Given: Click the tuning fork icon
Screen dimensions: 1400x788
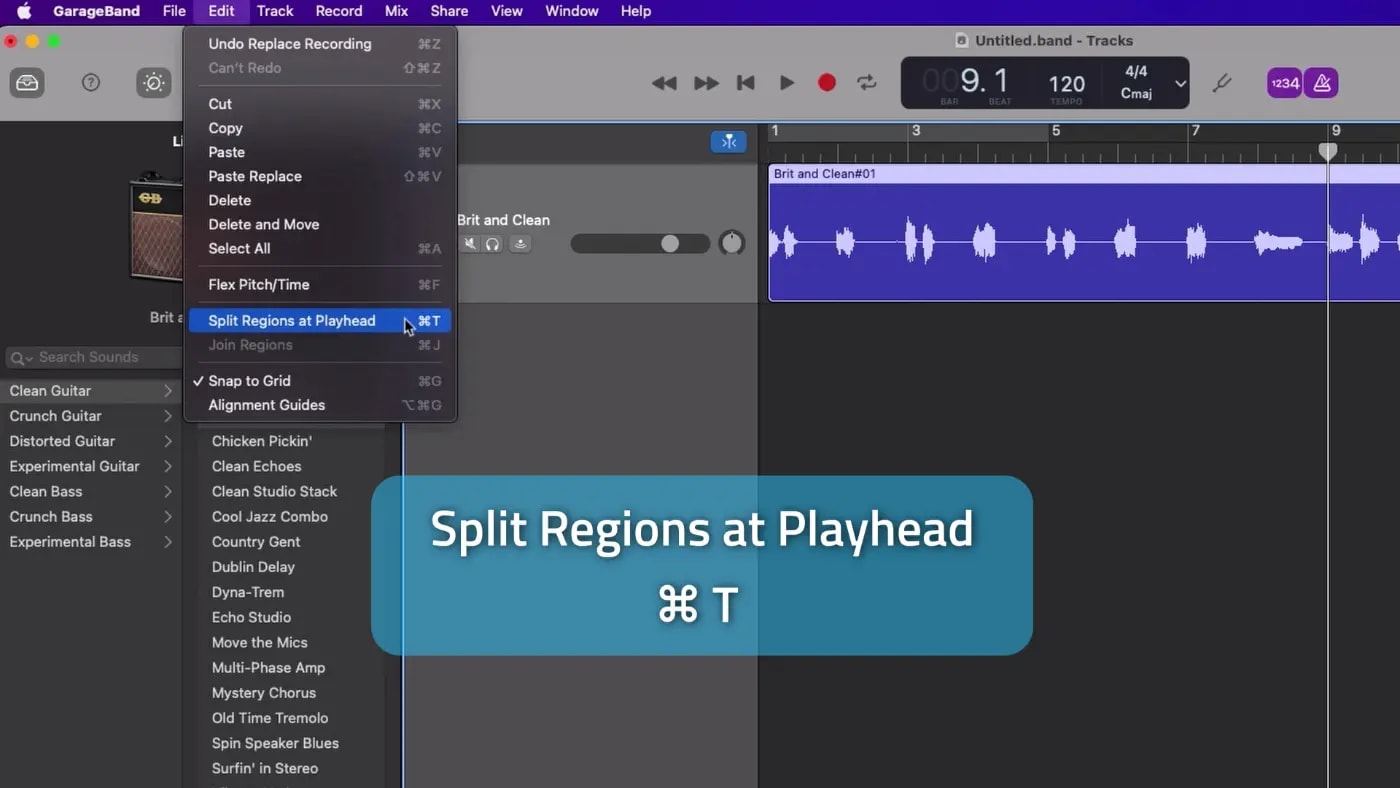Looking at the screenshot, I should click(x=1222, y=83).
